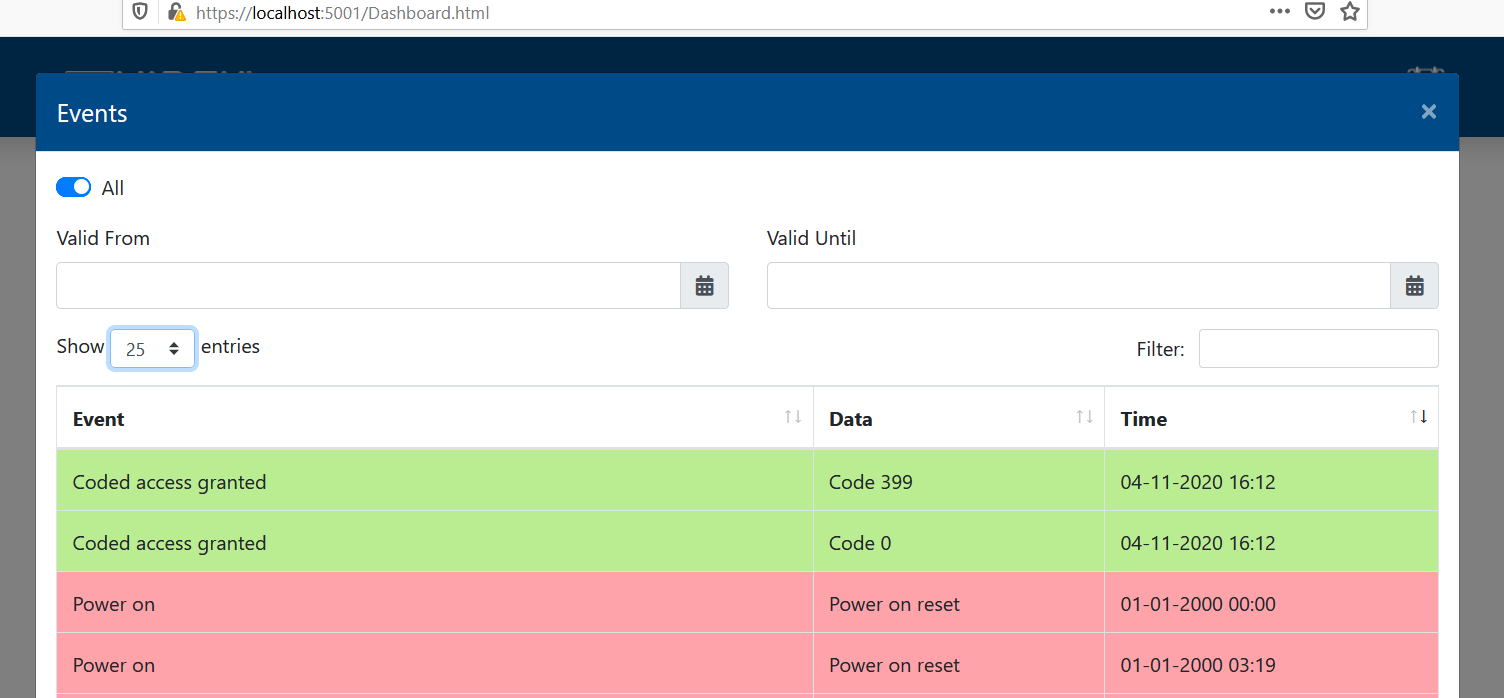
Task: Select the Code 0 data cell
Action: pos(959,542)
